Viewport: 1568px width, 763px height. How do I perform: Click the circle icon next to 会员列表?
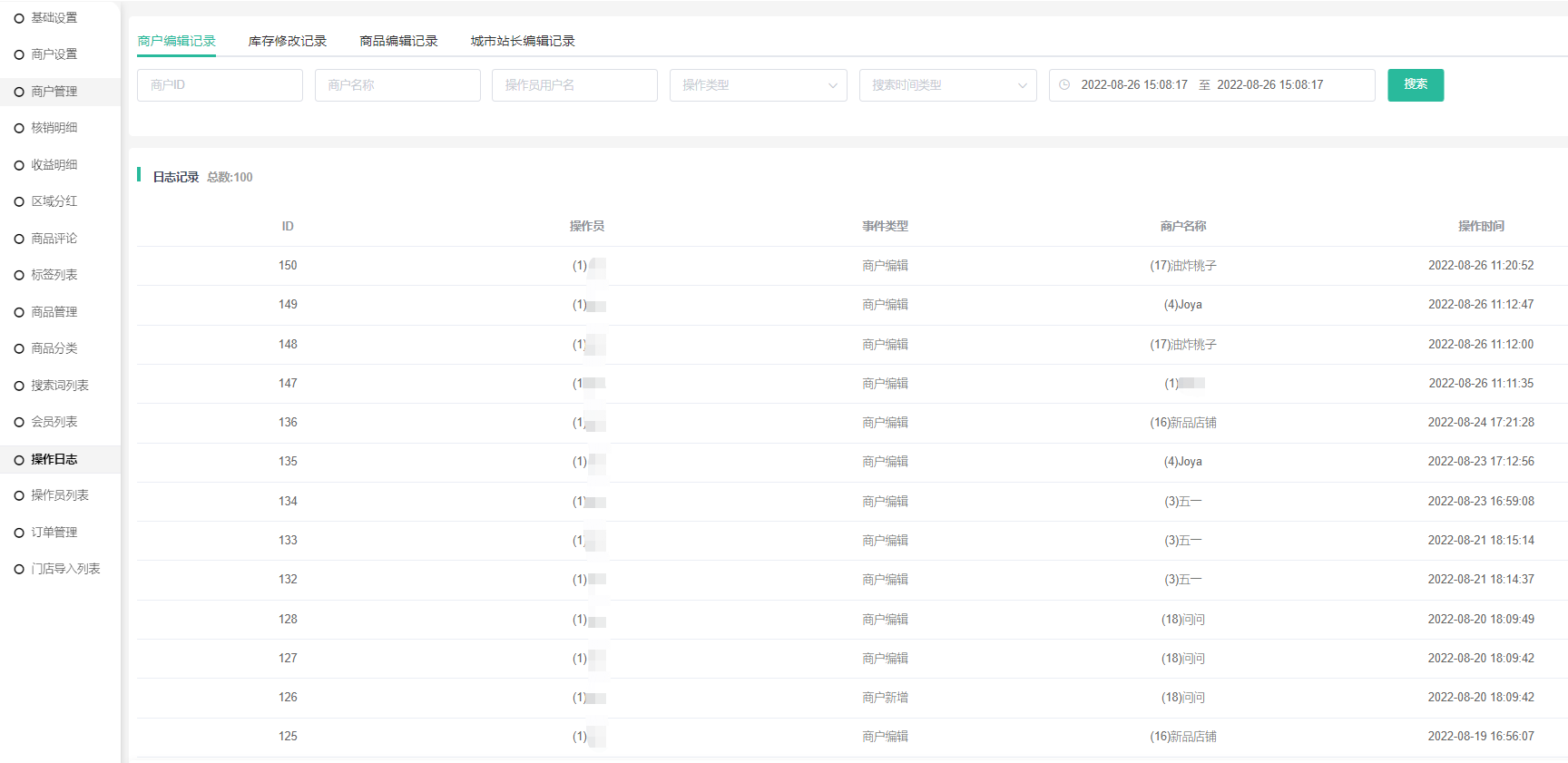click(x=19, y=423)
